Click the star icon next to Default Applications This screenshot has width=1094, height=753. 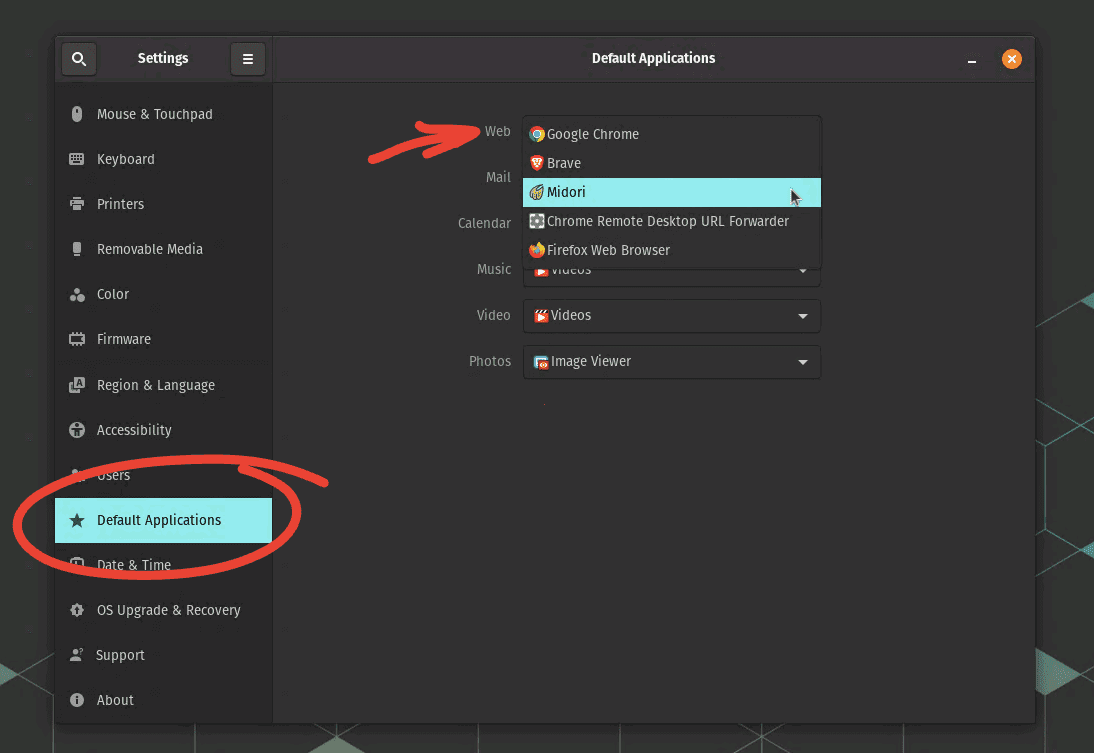point(77,520)
